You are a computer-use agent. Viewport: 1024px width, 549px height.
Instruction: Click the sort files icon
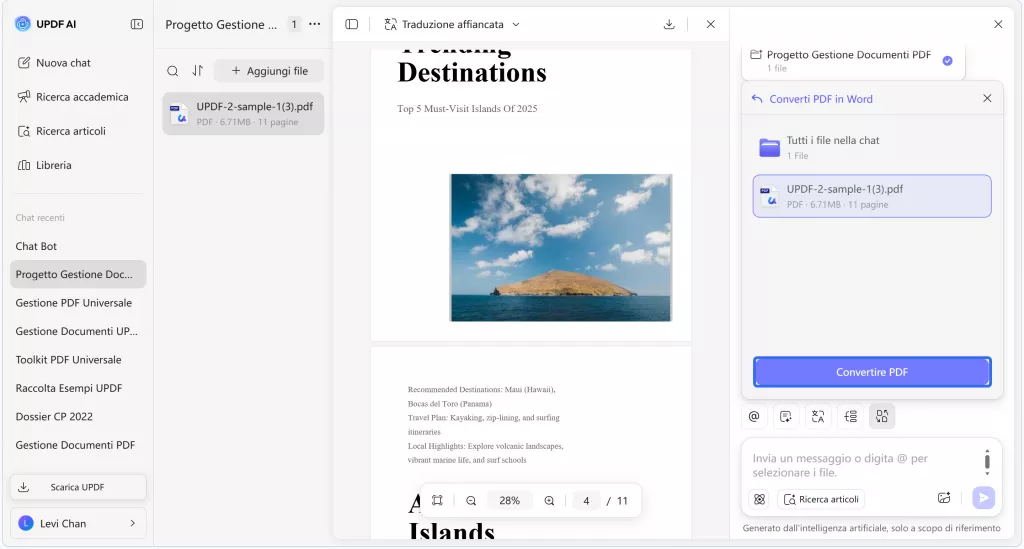coord(198,71)
